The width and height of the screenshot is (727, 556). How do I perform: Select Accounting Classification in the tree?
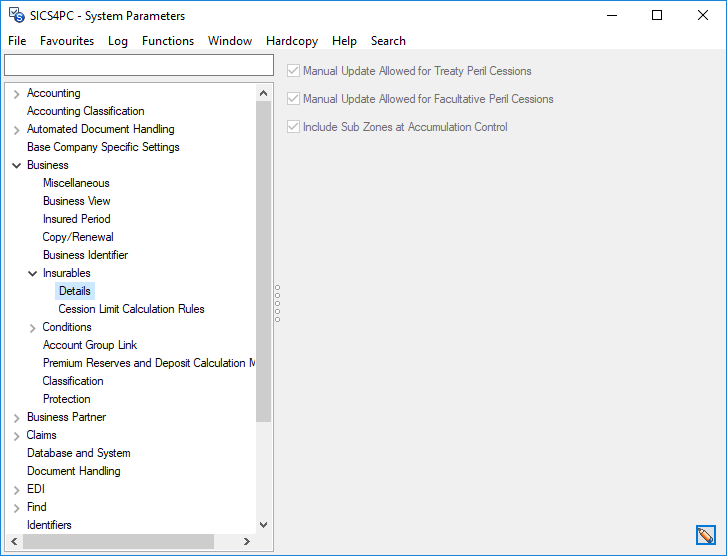point(86,111)
